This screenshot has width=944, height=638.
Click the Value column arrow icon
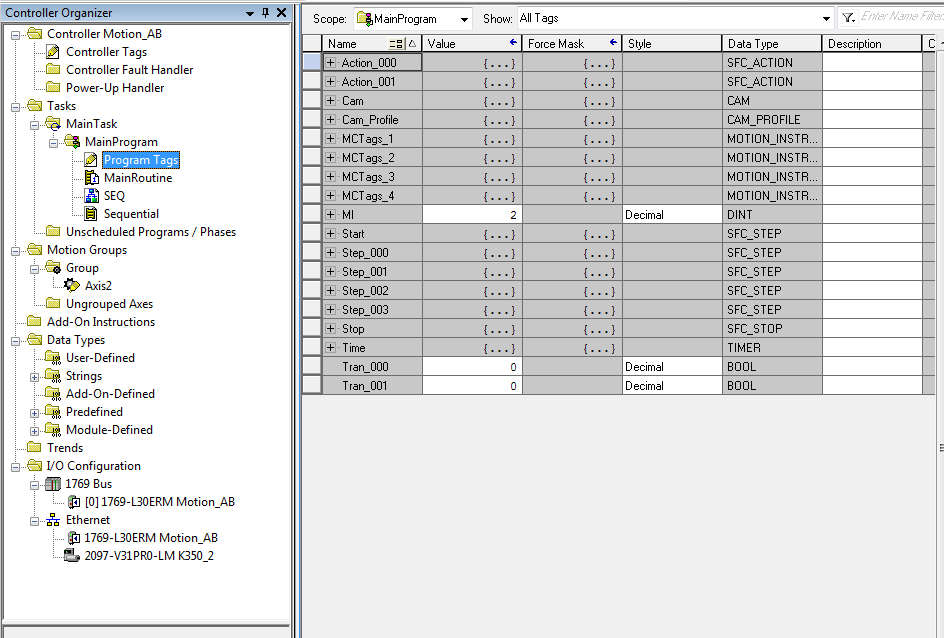click(513, 43)
